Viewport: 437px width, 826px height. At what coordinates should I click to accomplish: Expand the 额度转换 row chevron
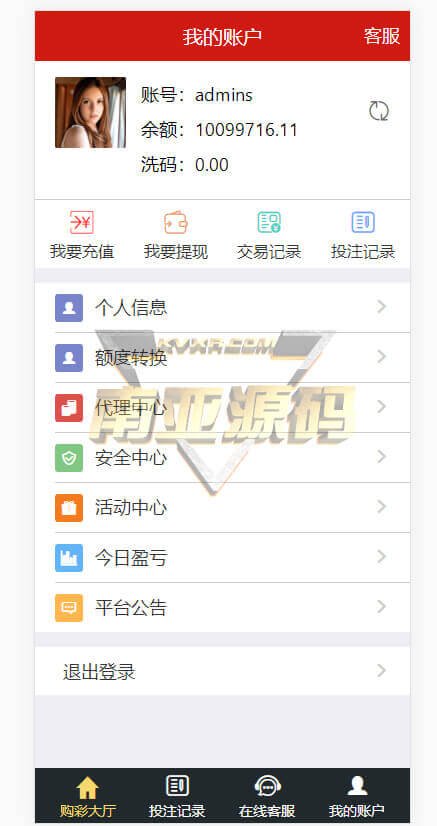click(382, 357)
